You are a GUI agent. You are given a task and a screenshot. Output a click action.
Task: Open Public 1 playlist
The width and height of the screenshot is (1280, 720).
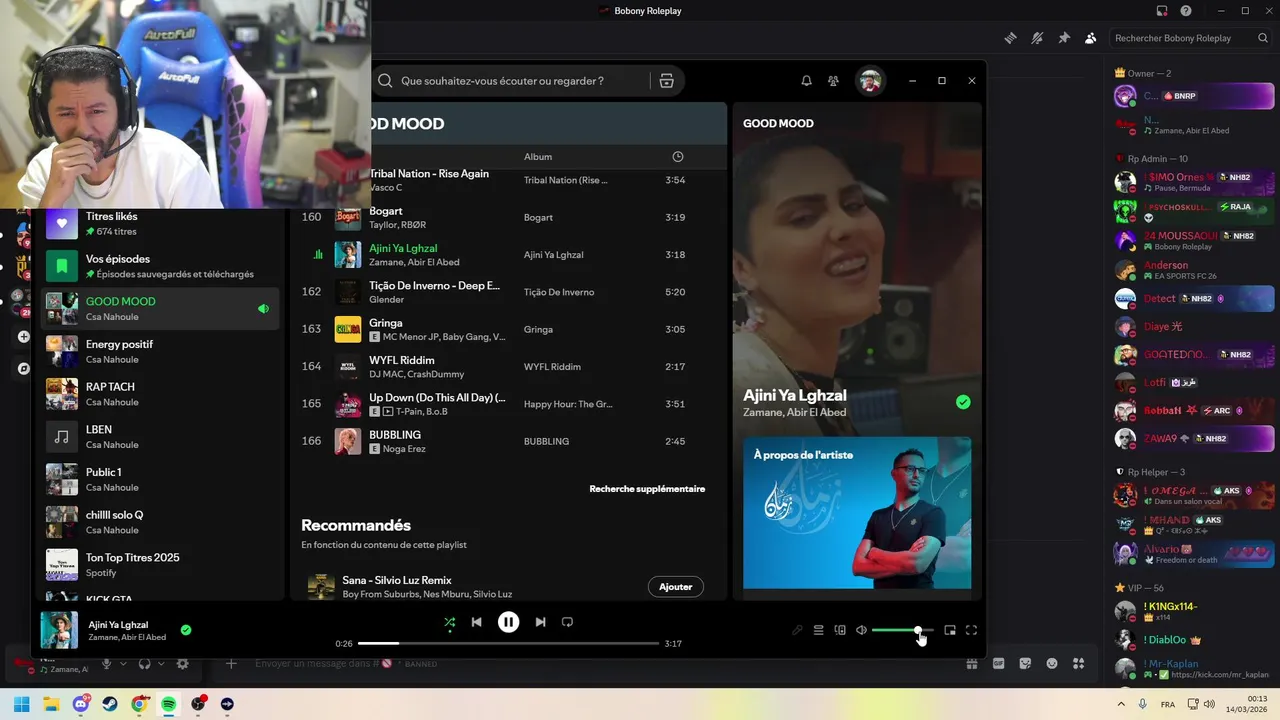point(160,479)
